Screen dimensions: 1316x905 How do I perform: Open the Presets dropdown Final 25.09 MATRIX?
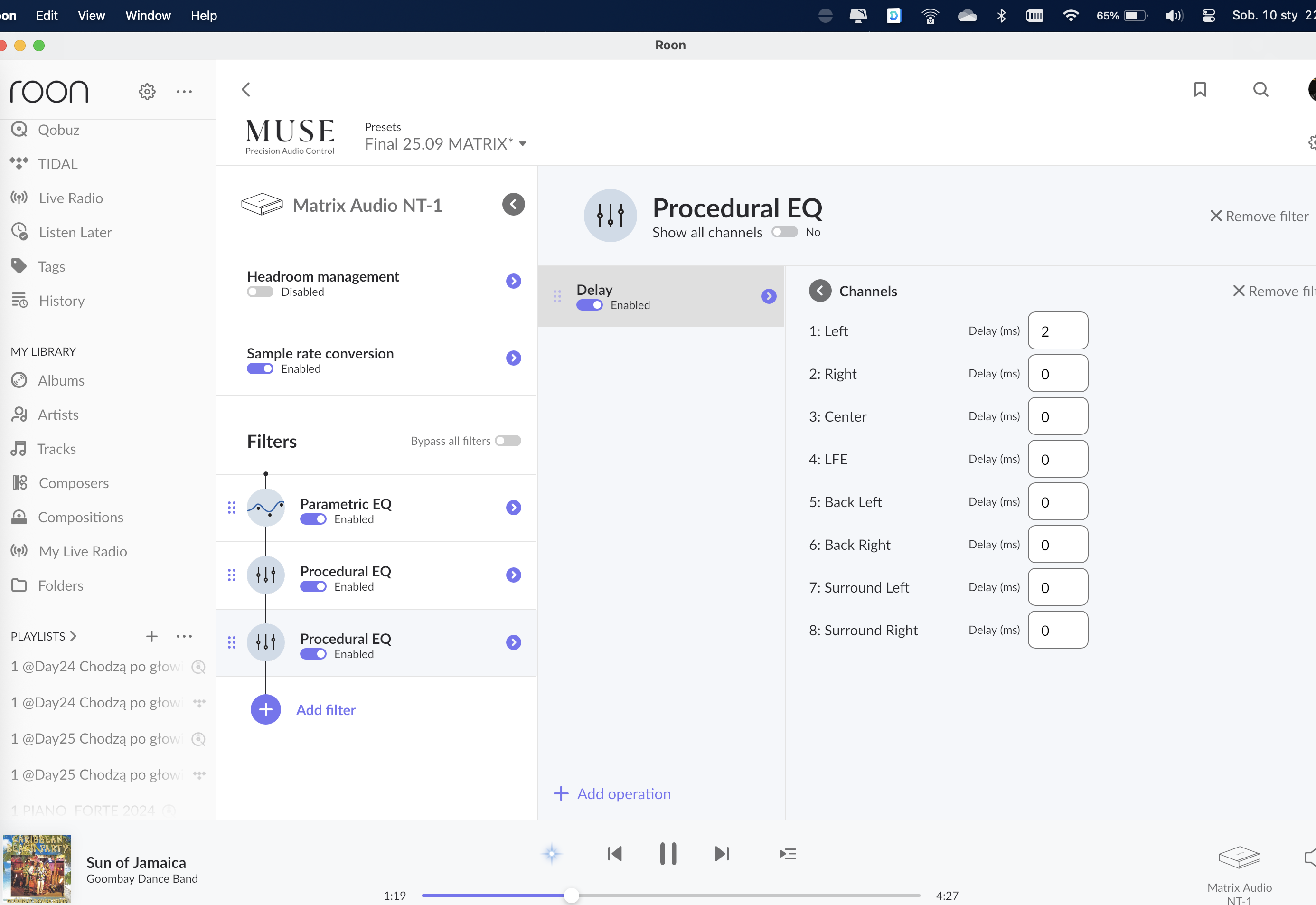445,144
